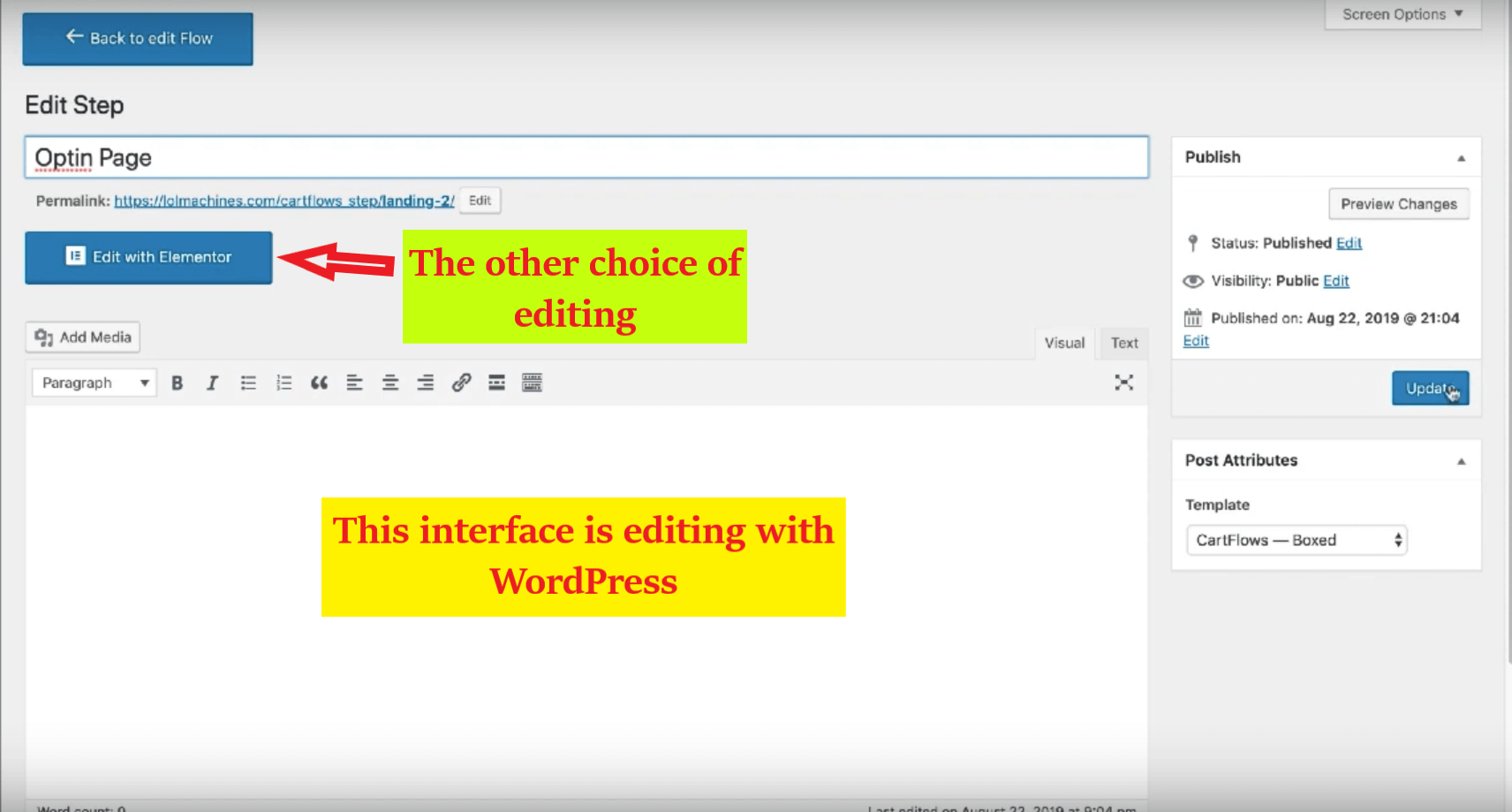The image size is (1512, 812).
Task: Switch to the Visual editor tab
Action: [1064, 343]
